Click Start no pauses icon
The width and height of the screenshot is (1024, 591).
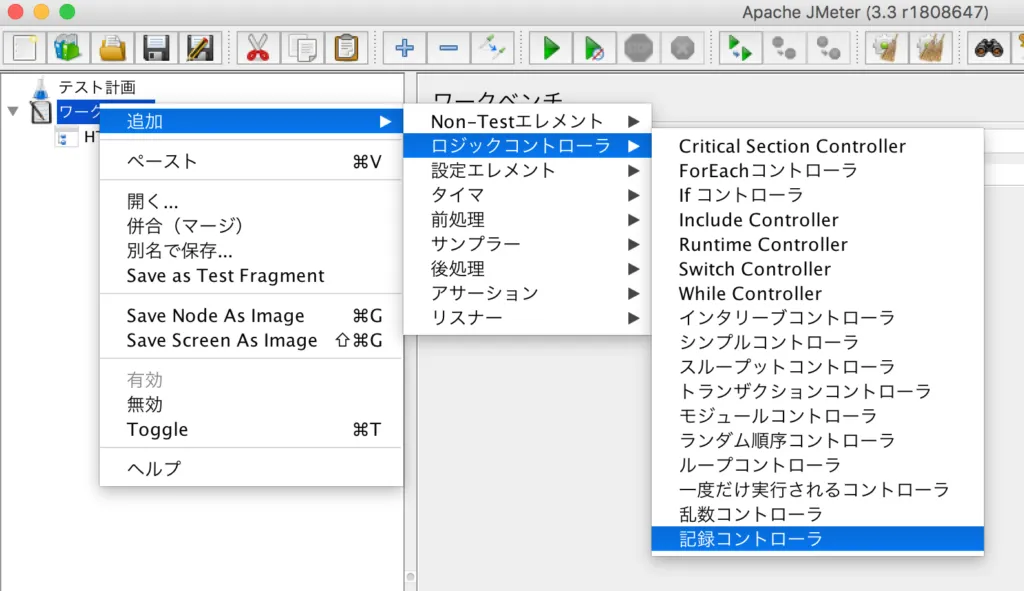point(594,48)
